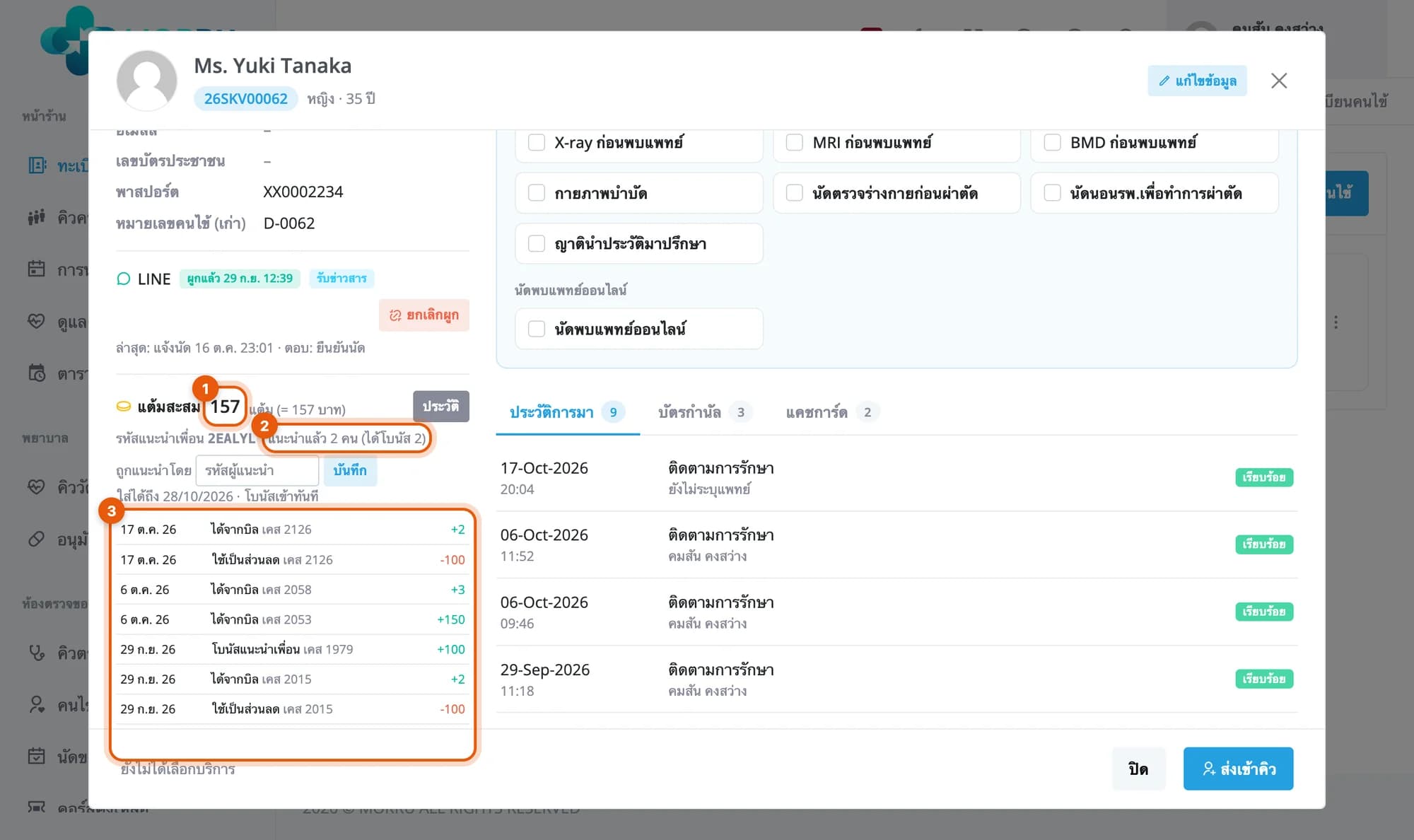Tick the BMD ก่อนพบแพทย์ checkbox
This screenshot has width=1414, height=840.
pos(1052,142)
